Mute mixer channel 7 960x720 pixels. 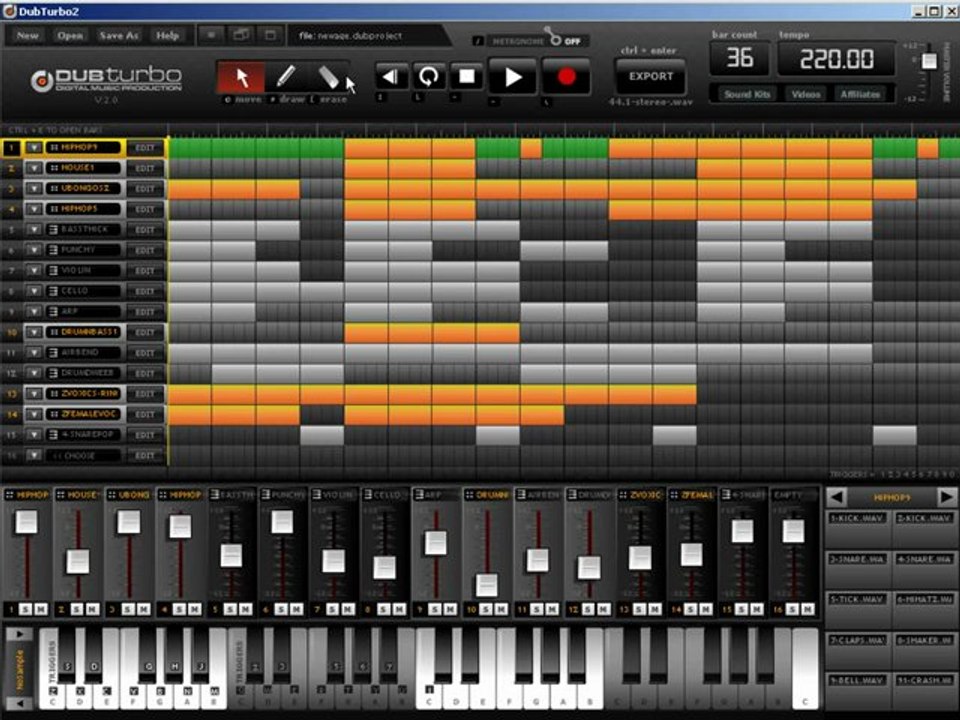(x=347, y=609)
